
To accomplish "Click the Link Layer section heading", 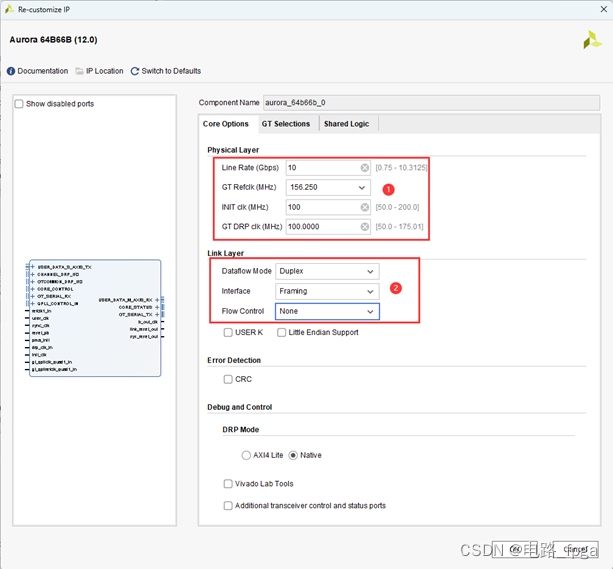I will click(226, 253).
